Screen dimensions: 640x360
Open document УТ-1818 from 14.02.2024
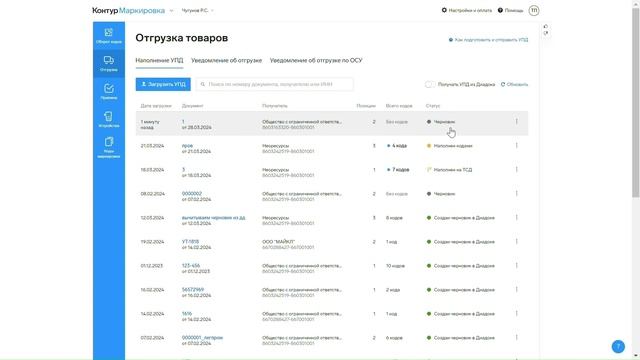click(190, 242)
